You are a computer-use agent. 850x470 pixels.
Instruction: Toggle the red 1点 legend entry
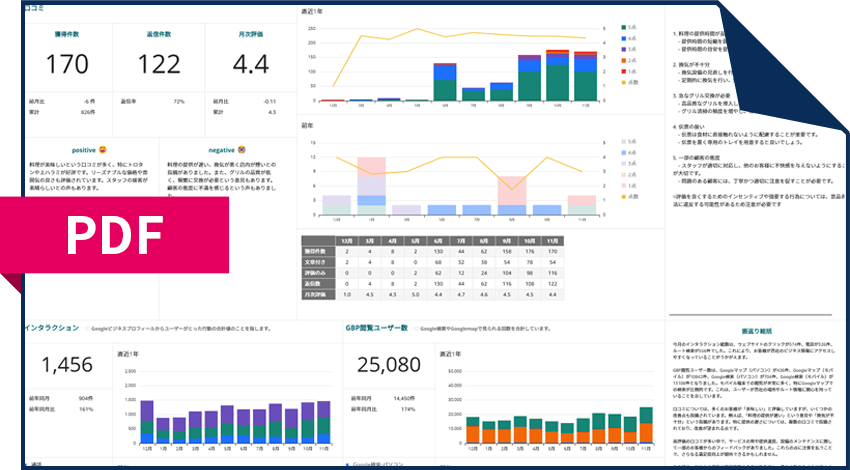[624, 72]
